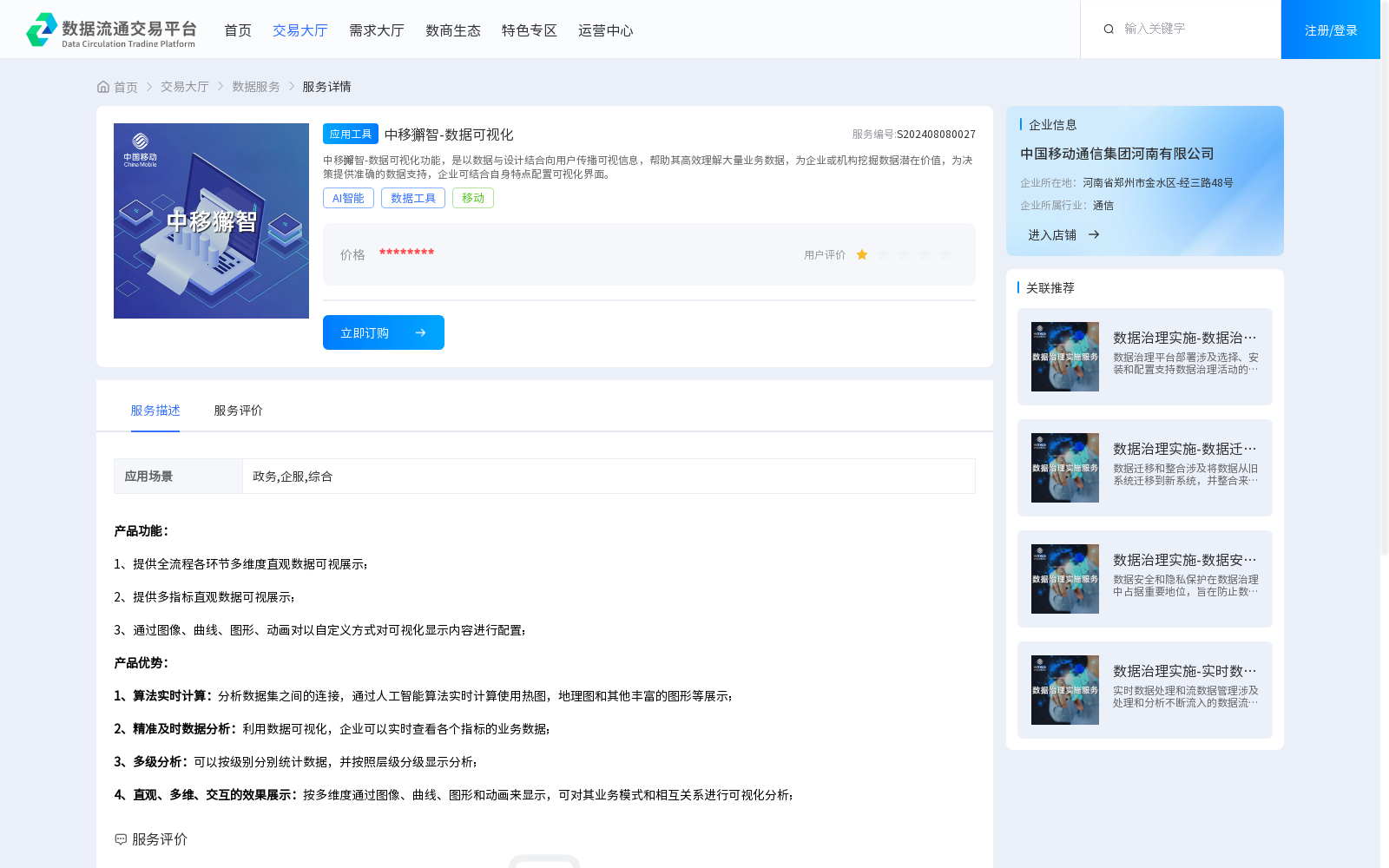Open the 首页 nav menu
Screen dimensions: 1389x868
238,30
